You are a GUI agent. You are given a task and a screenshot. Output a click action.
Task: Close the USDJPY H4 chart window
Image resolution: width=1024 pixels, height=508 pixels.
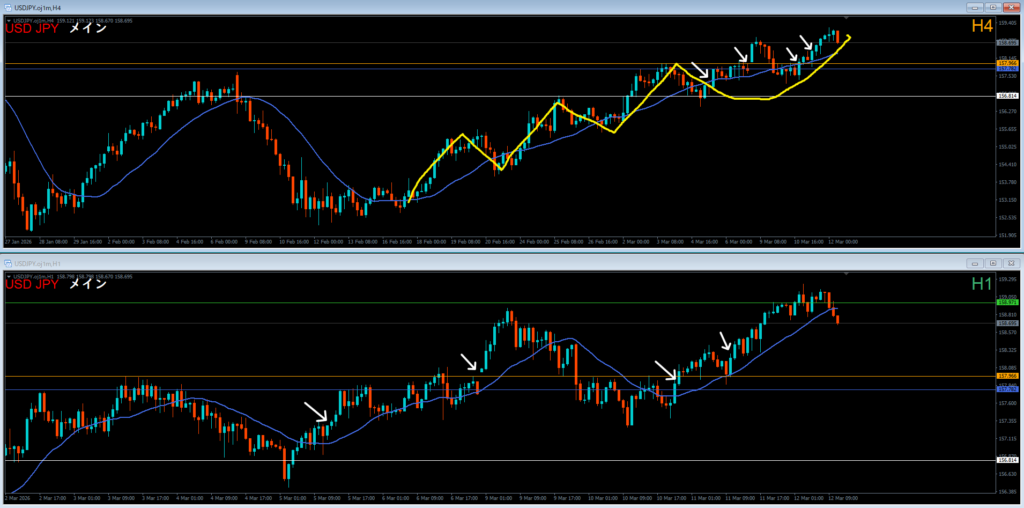(1010, 7)
